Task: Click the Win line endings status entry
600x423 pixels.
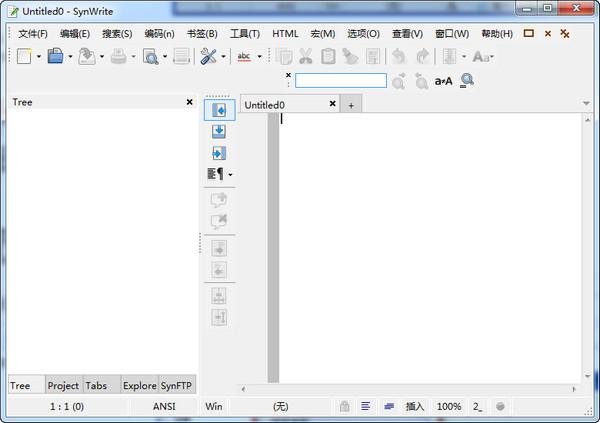Action: (x=214, y=406)
